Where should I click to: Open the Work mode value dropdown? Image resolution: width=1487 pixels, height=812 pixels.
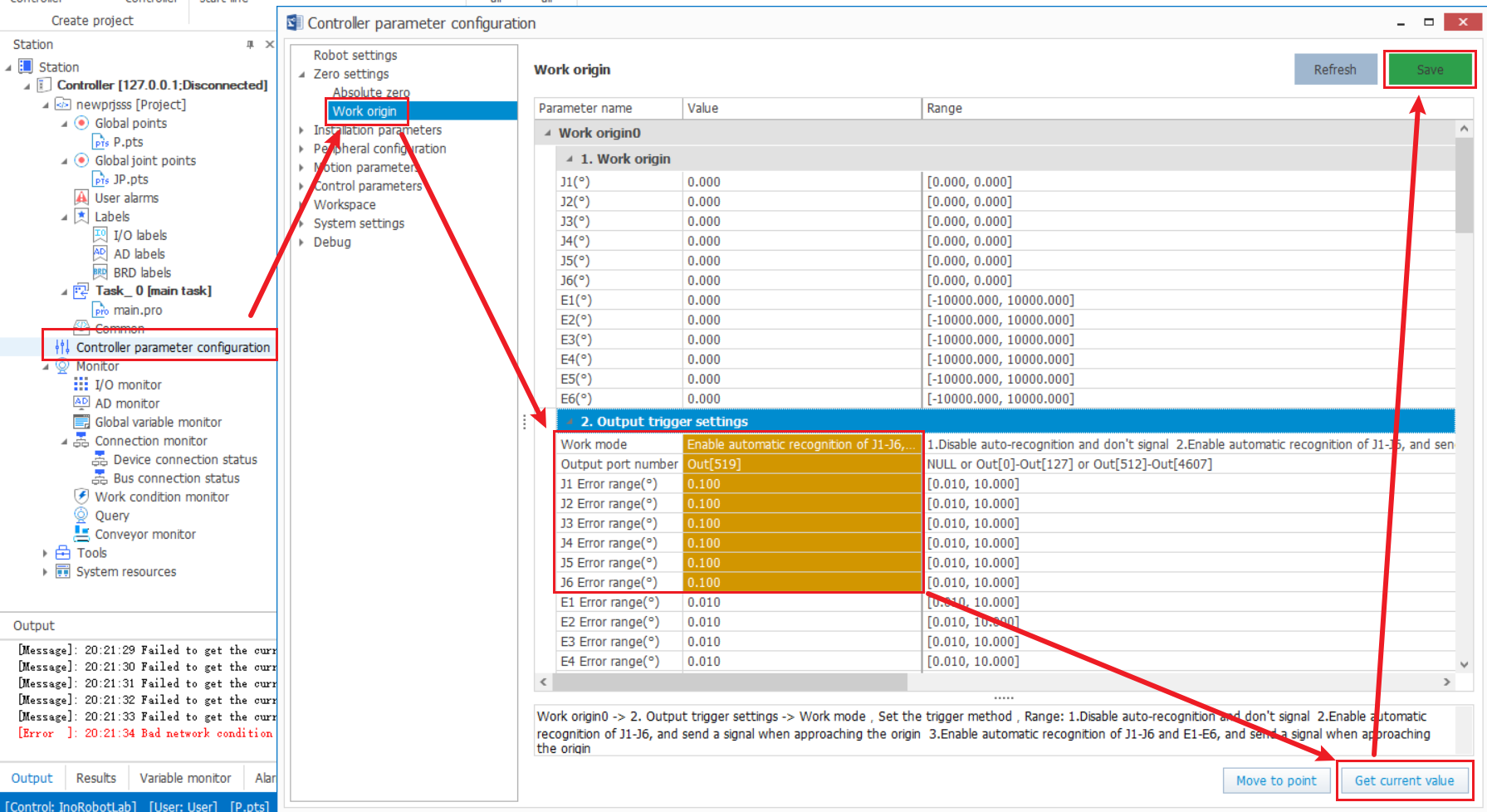pyautogui.click(x=802, y=444)
